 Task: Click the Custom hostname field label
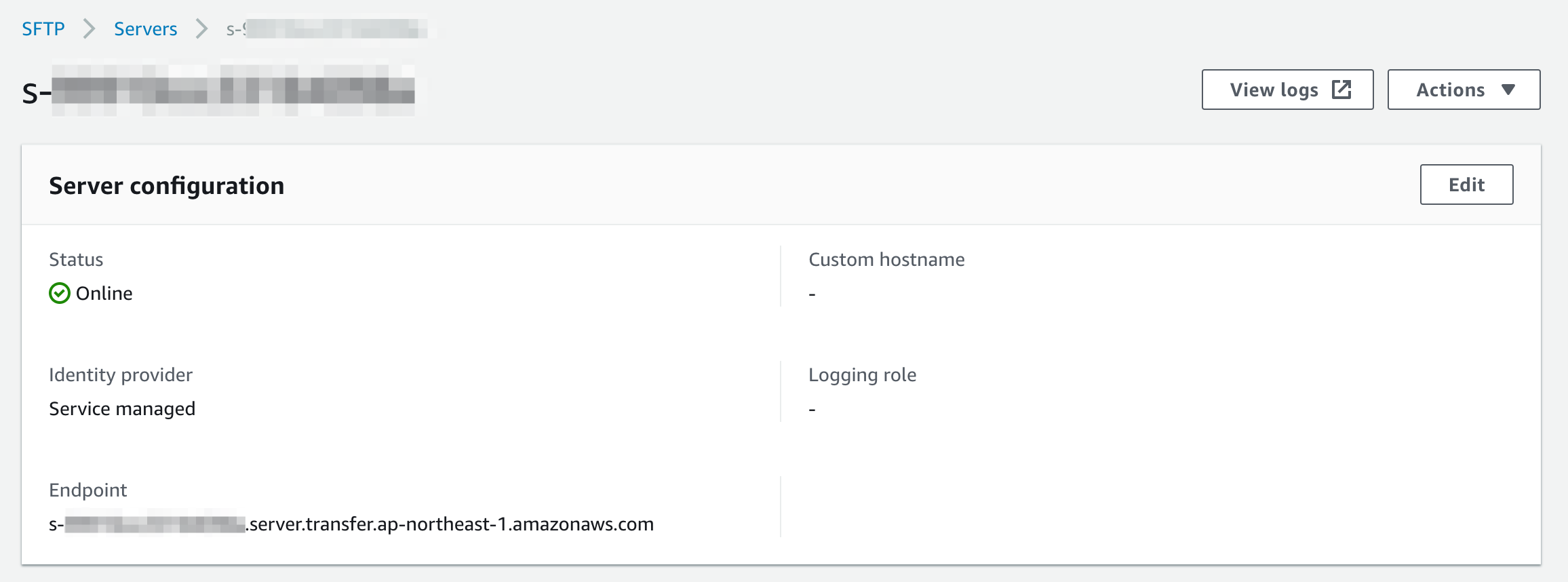click(x=886, y=259)
